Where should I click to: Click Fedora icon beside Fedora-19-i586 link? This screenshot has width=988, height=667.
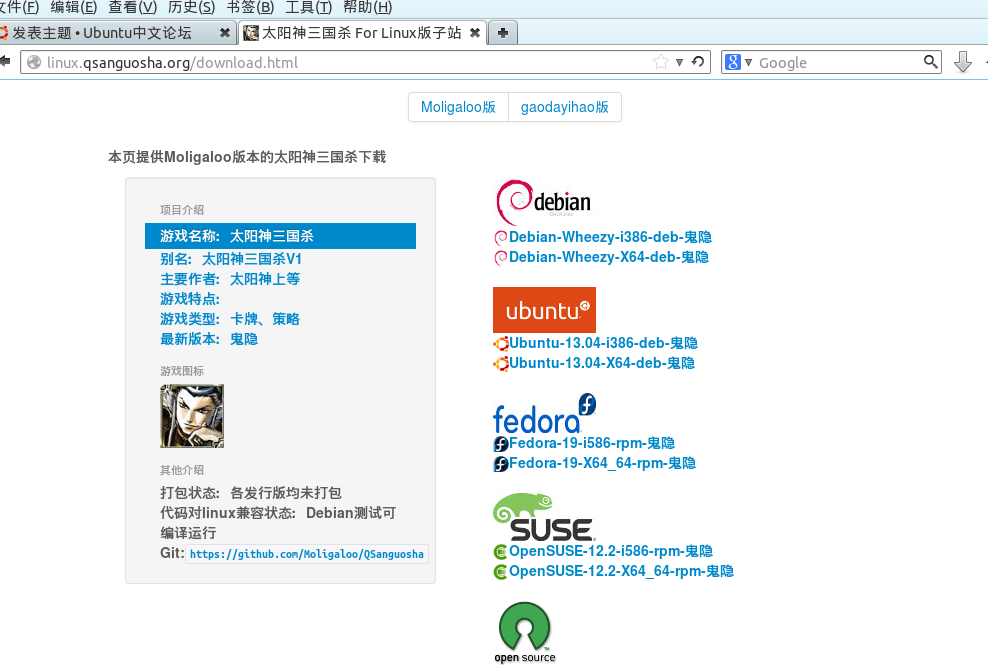(x=501, y=444)
